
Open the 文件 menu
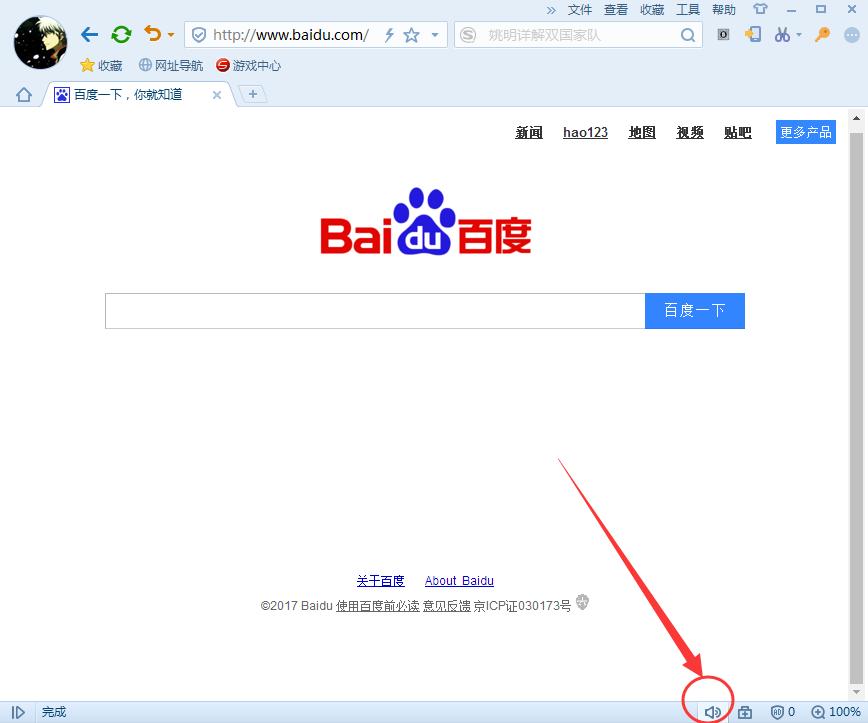point(580,9)
